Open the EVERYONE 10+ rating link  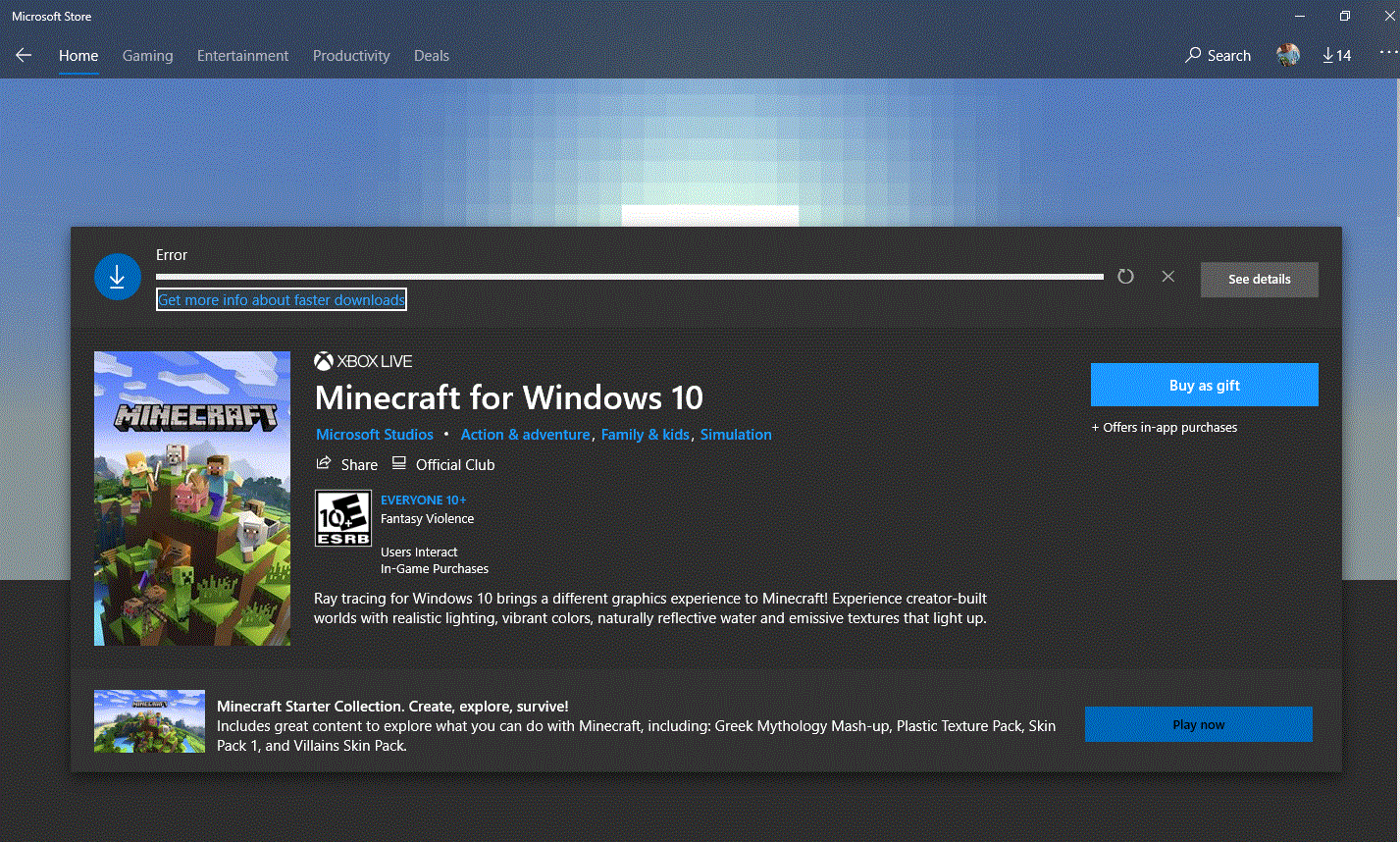pos(424,500)
